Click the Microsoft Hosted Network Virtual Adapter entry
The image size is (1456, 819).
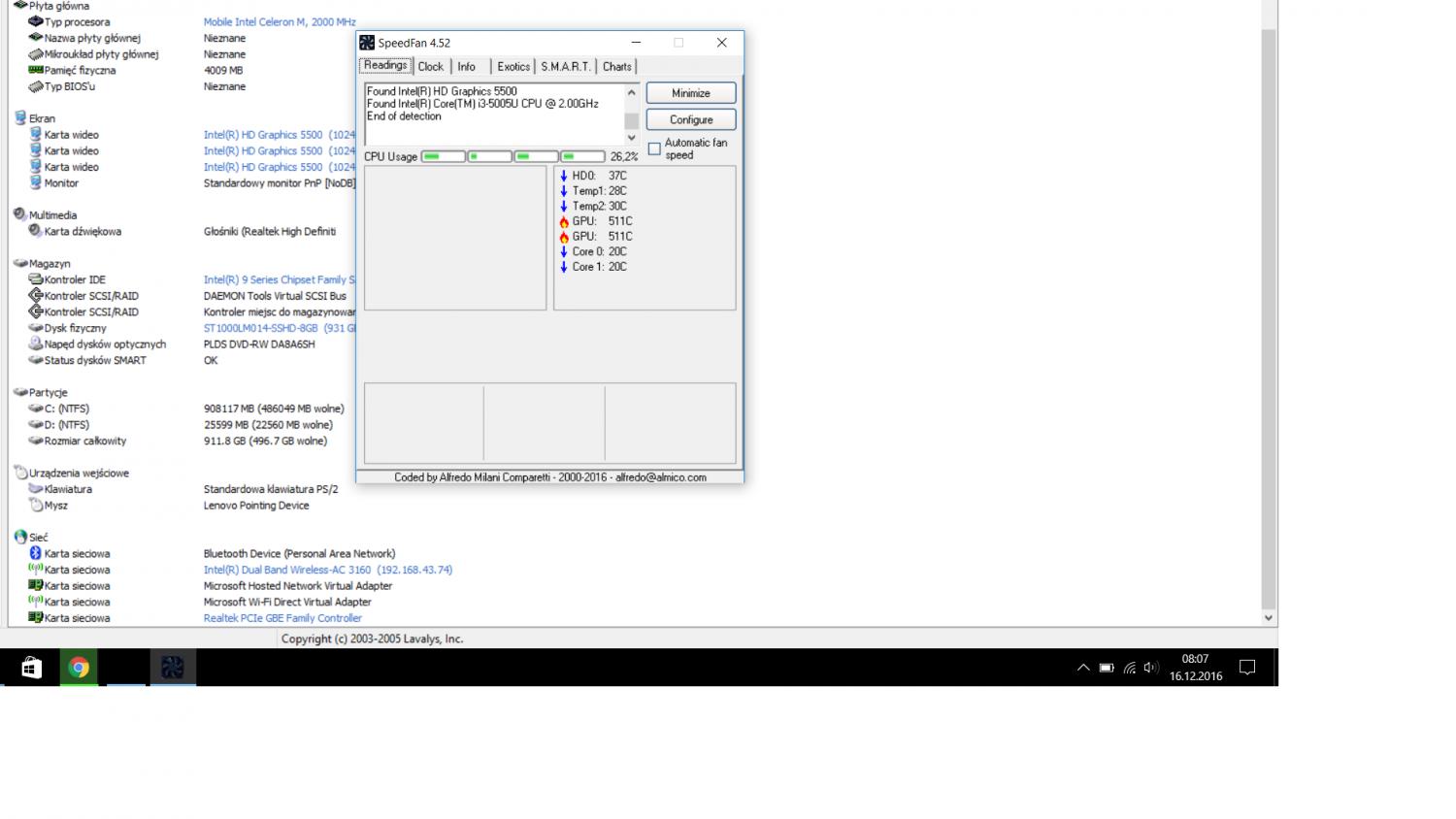click(x=298, y=586)
